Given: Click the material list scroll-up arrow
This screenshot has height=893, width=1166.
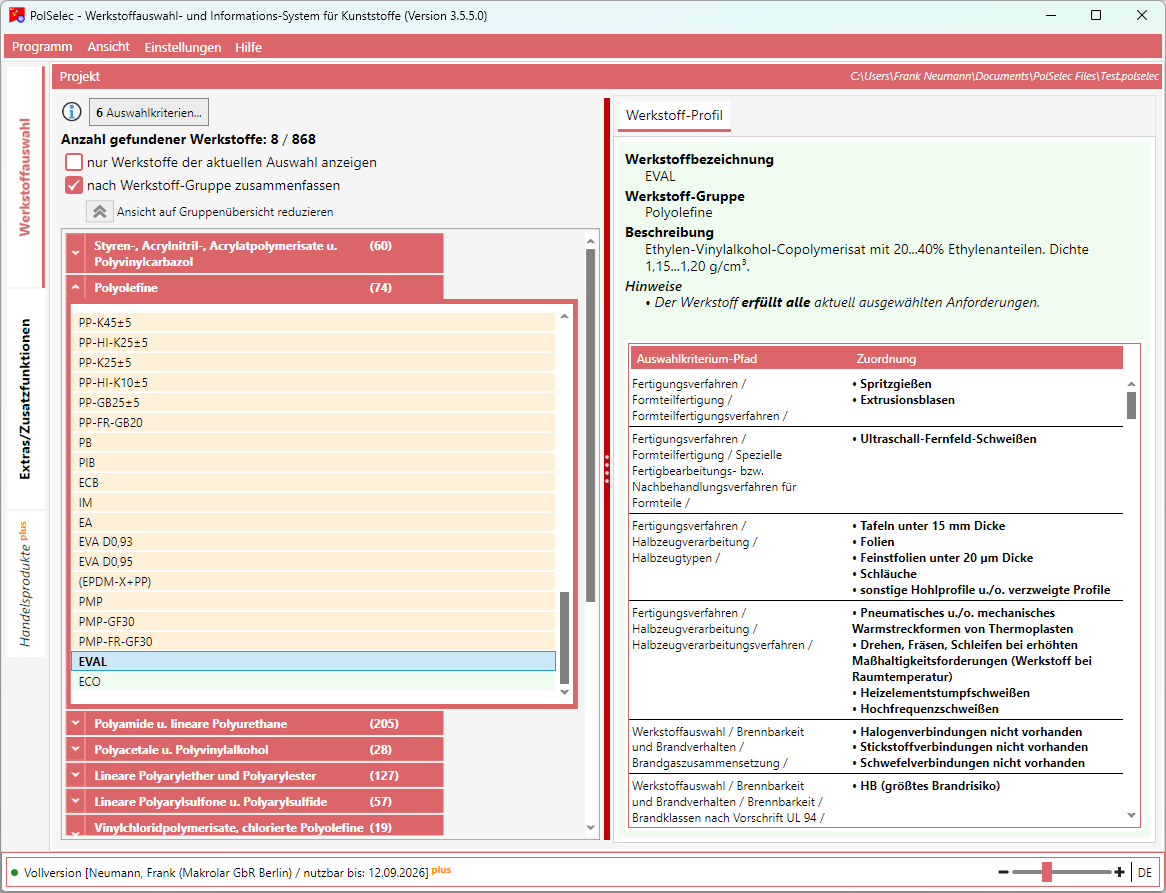Looking at the screenshot, I should 564,317.
